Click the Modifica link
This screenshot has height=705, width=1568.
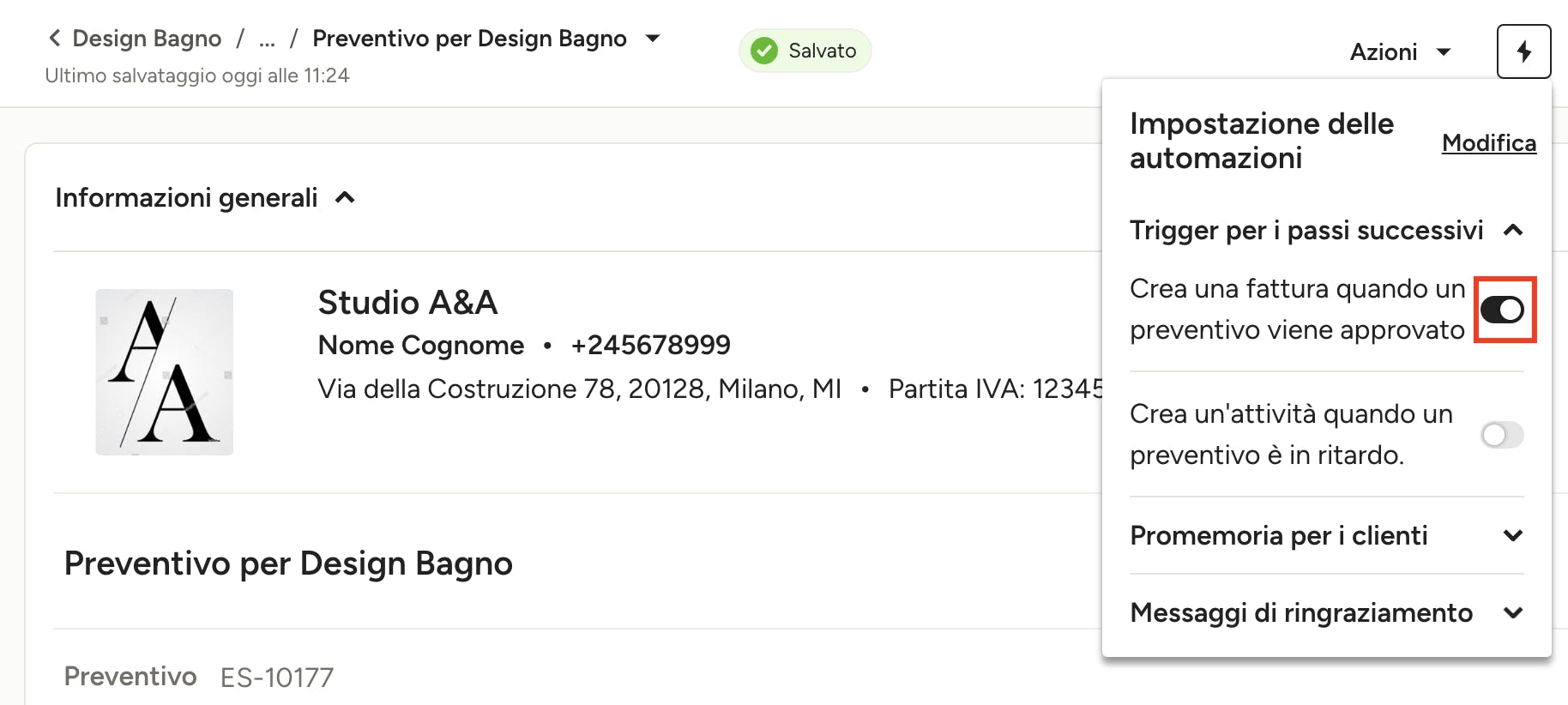point(1488,142)
